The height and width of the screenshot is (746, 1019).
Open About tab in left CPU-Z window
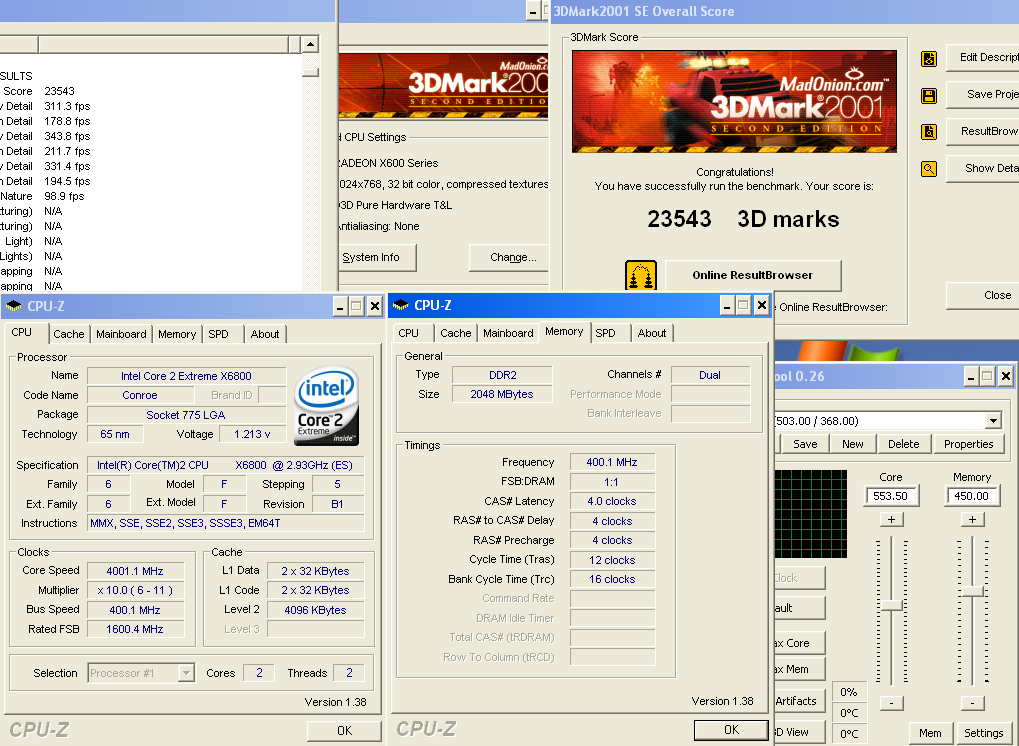tap(265, 334)
